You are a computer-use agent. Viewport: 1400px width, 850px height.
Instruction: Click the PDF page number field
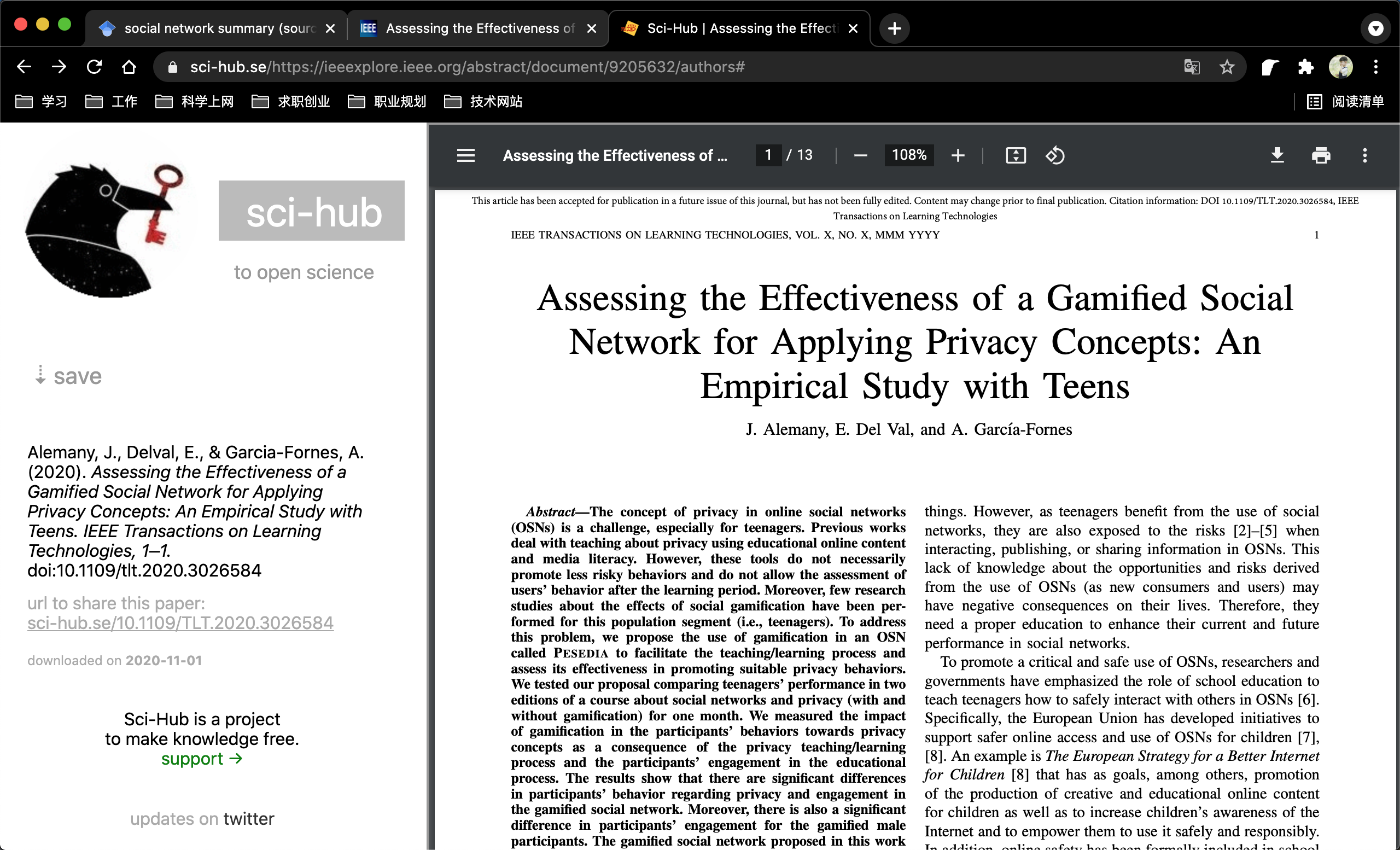click(768, 155)
